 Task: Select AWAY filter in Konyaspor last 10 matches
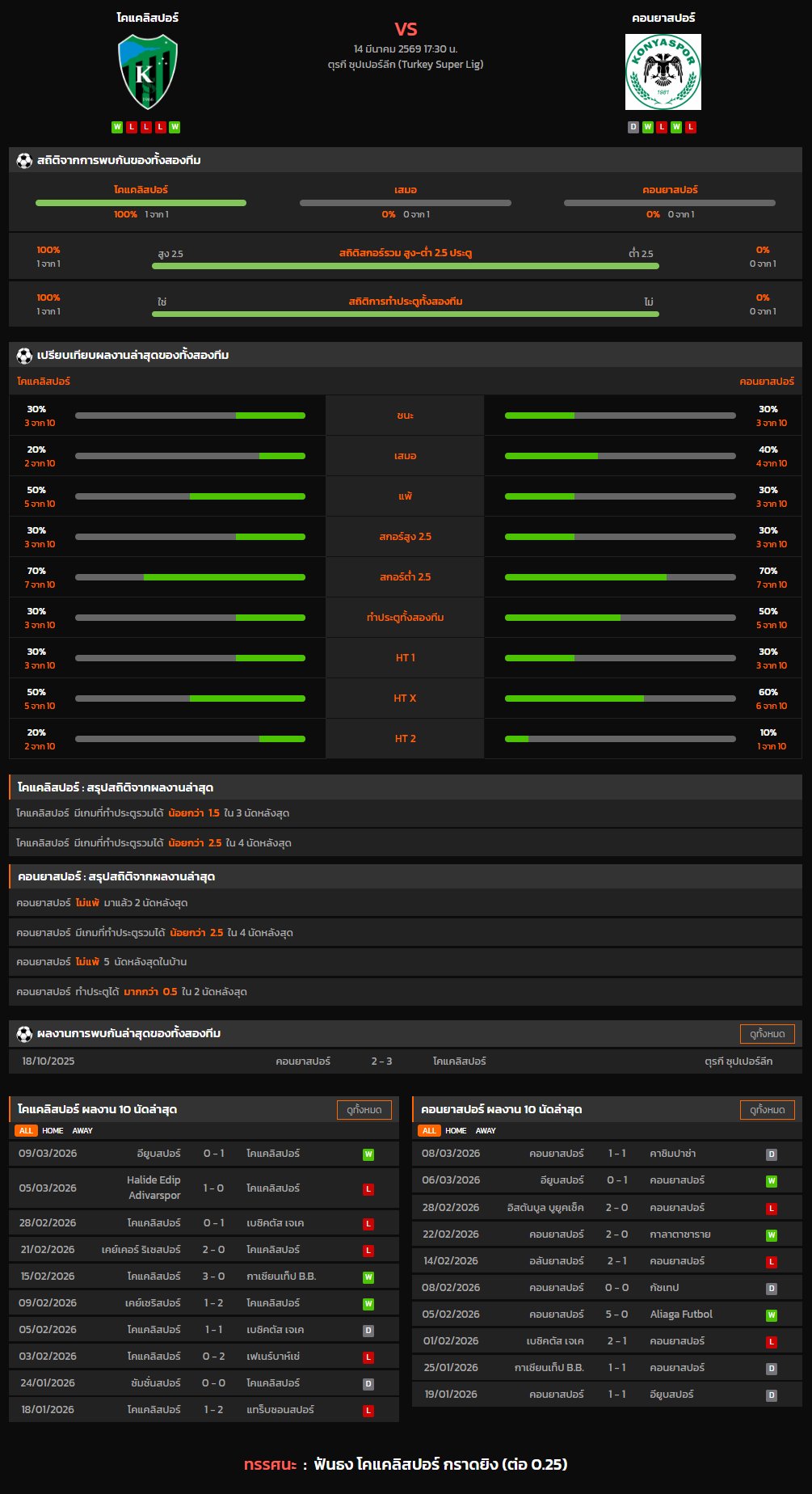(486, 1131)
